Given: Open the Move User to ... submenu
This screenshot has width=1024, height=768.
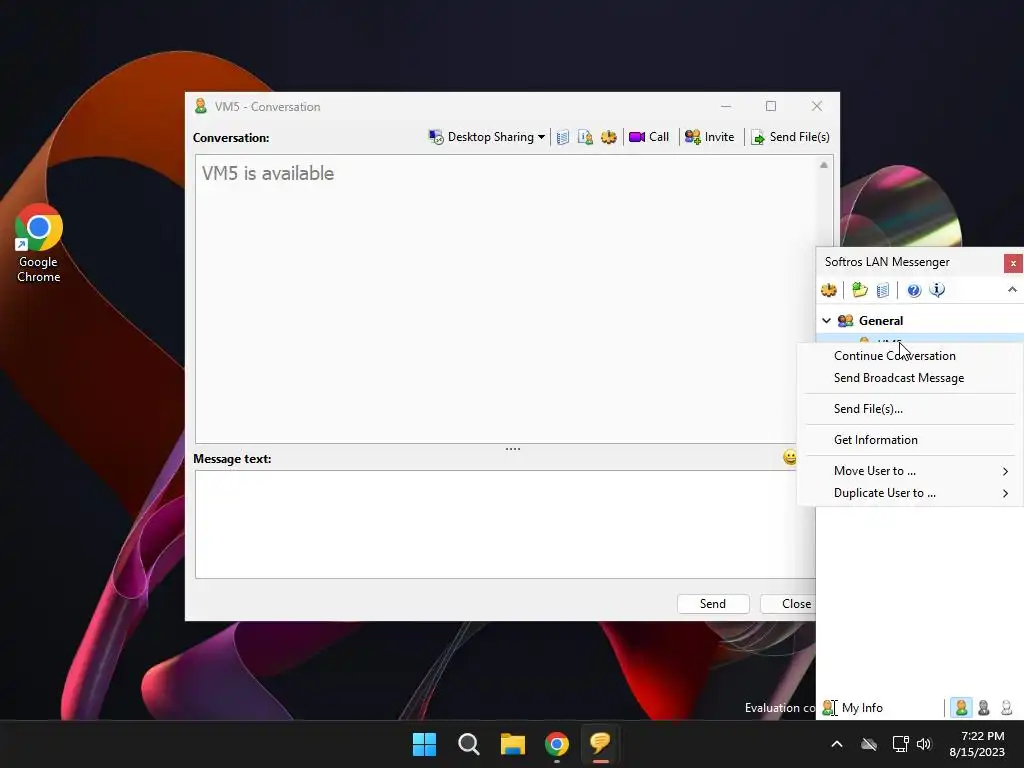Looking at the screenshot, I should [911, 471].
